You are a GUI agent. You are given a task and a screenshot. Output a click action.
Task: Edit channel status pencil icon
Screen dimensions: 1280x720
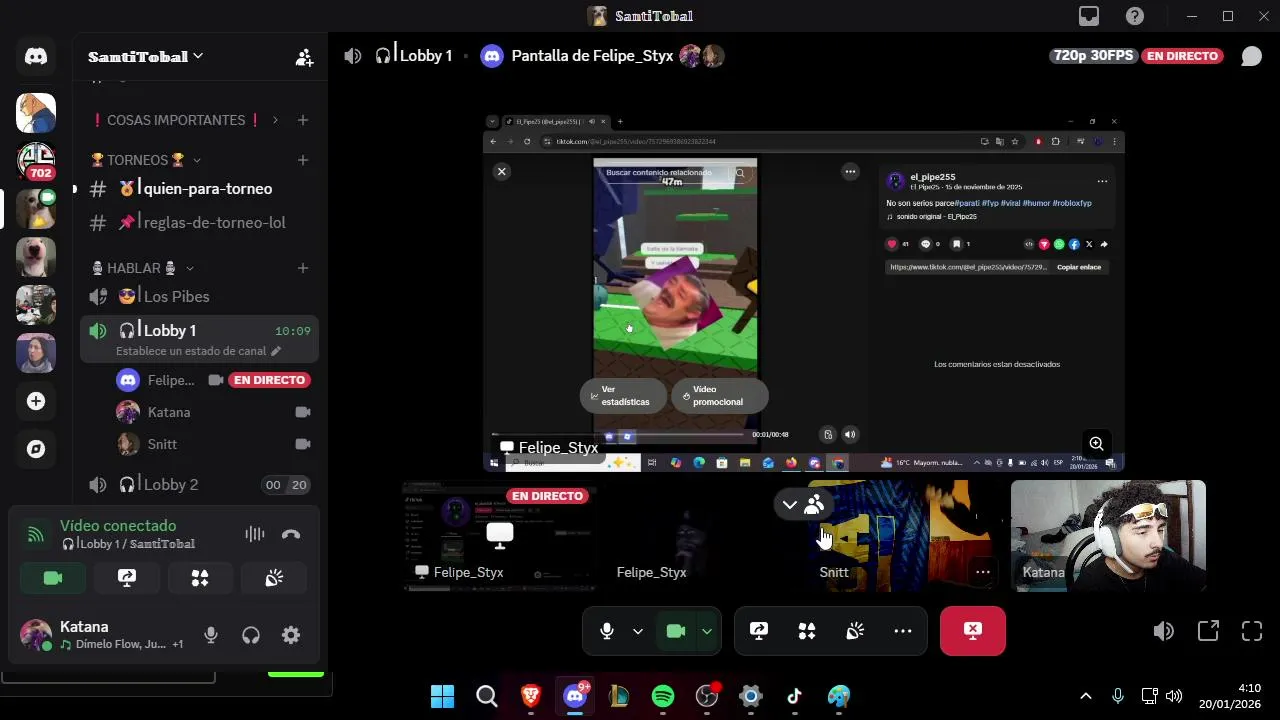(276, 351)
